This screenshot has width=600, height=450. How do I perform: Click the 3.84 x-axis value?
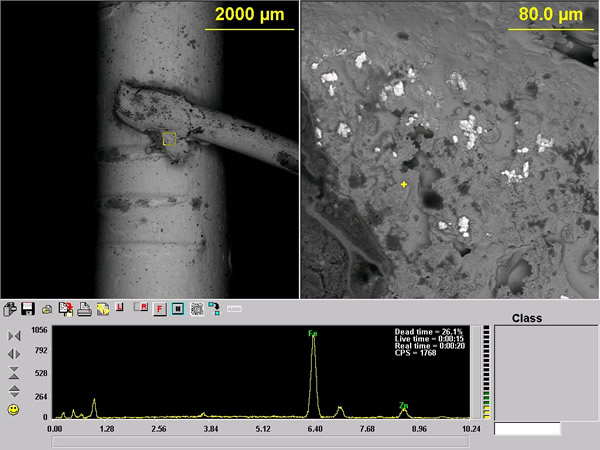pyautogui.click(x=211, y=429)
